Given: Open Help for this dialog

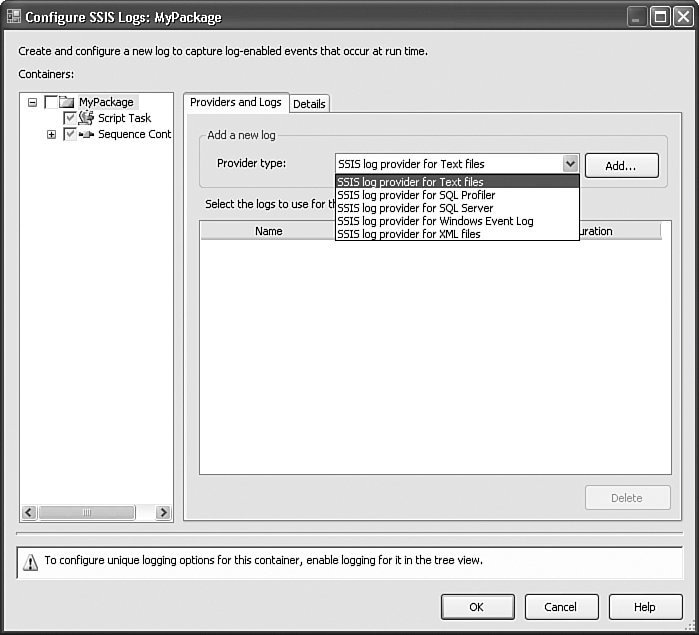Looking at the screenshot, I should (x=645, y=607).
